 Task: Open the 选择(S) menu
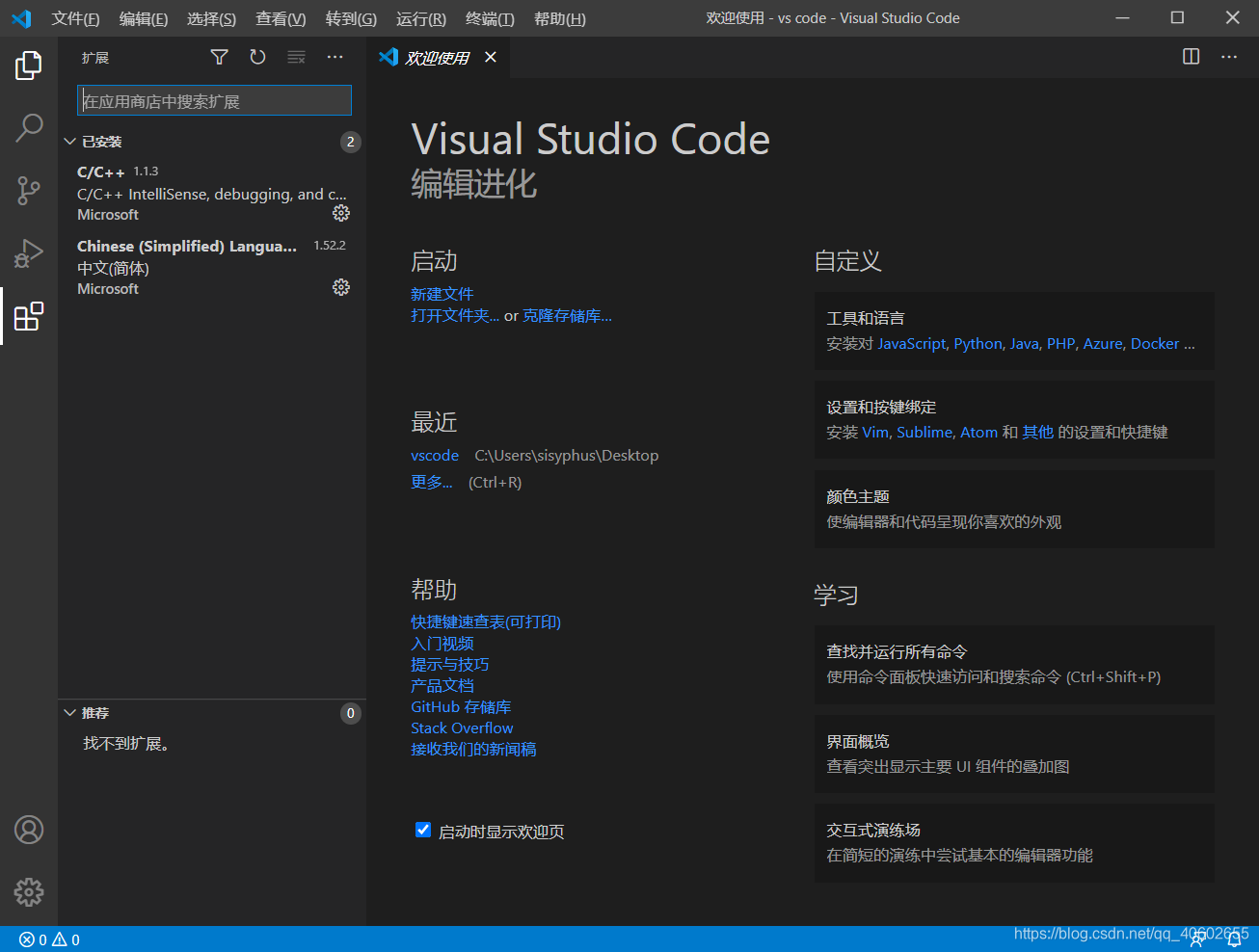[x=211, y=18]
